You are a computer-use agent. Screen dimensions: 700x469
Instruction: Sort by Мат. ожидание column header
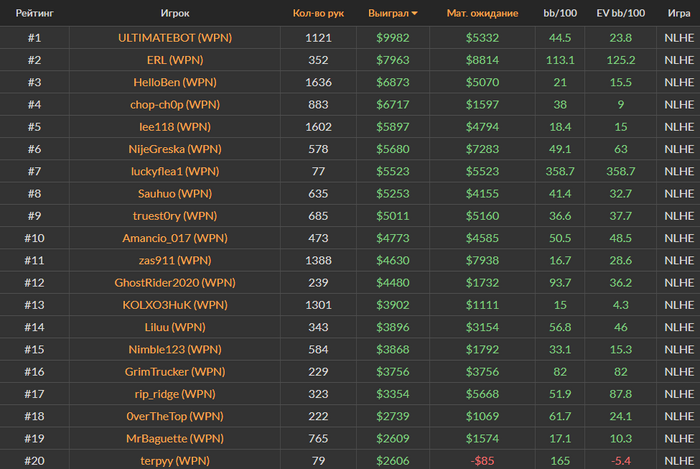coord(482,13)
